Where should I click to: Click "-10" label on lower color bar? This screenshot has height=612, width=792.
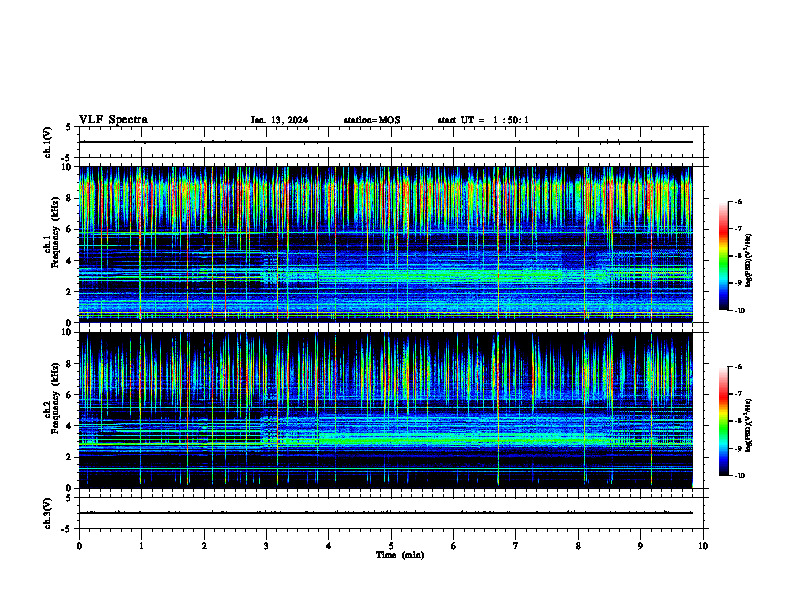click(739, 476)
